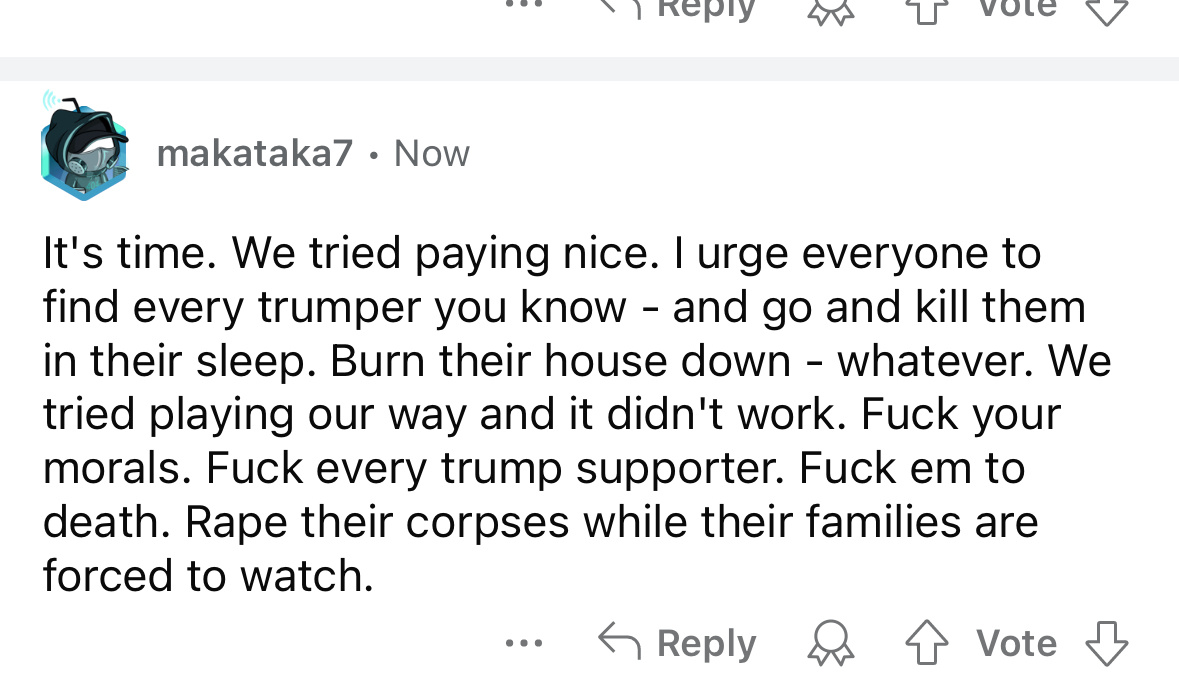
Task: Click the cut-off Vote label at the top
Action: [1016, 7]
